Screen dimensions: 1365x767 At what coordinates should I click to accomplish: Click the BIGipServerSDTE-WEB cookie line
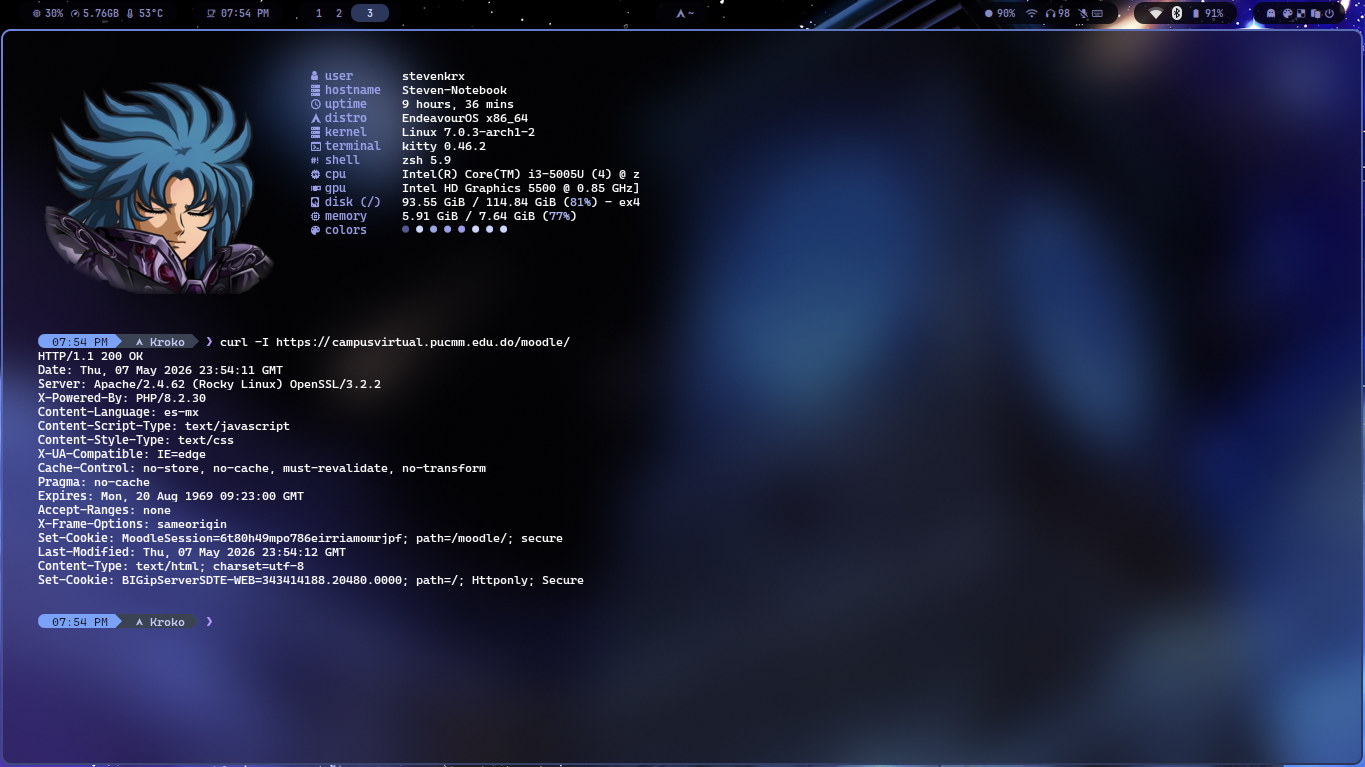click(x=311, y=580)
